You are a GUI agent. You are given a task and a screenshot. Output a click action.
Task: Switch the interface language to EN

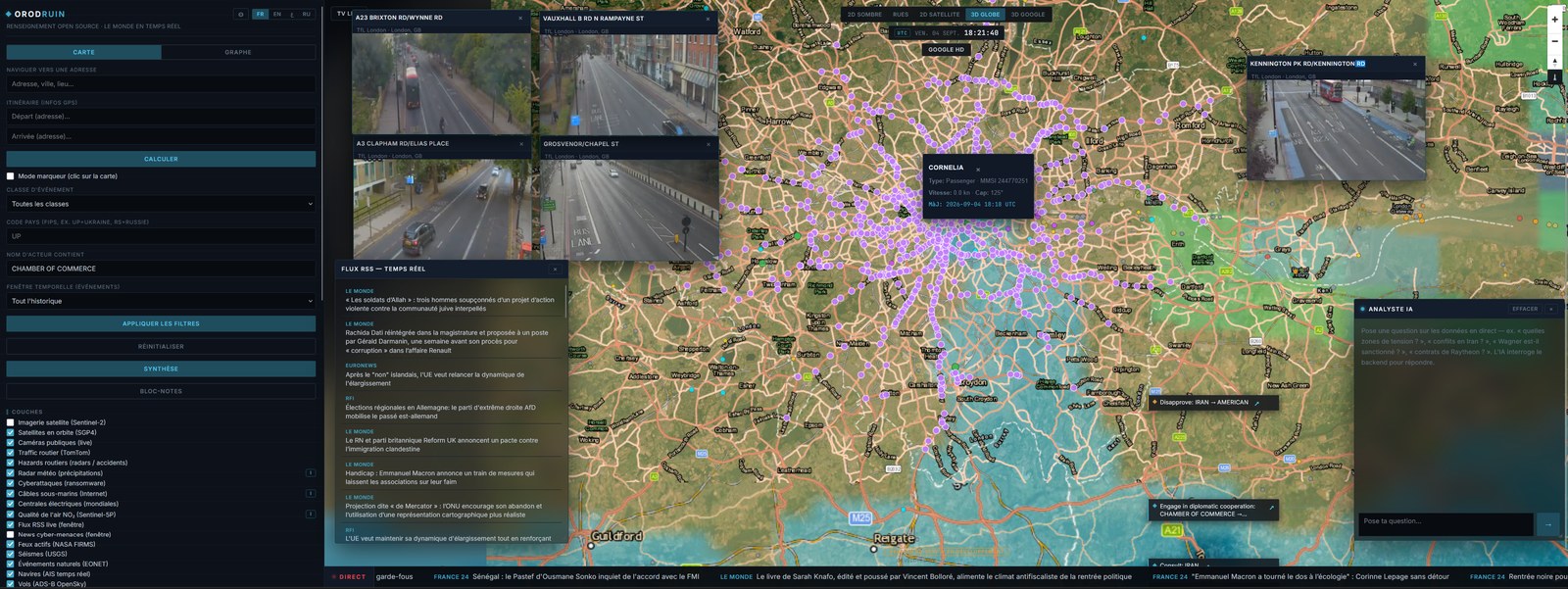pyautogui.click(x=277, y=15)
